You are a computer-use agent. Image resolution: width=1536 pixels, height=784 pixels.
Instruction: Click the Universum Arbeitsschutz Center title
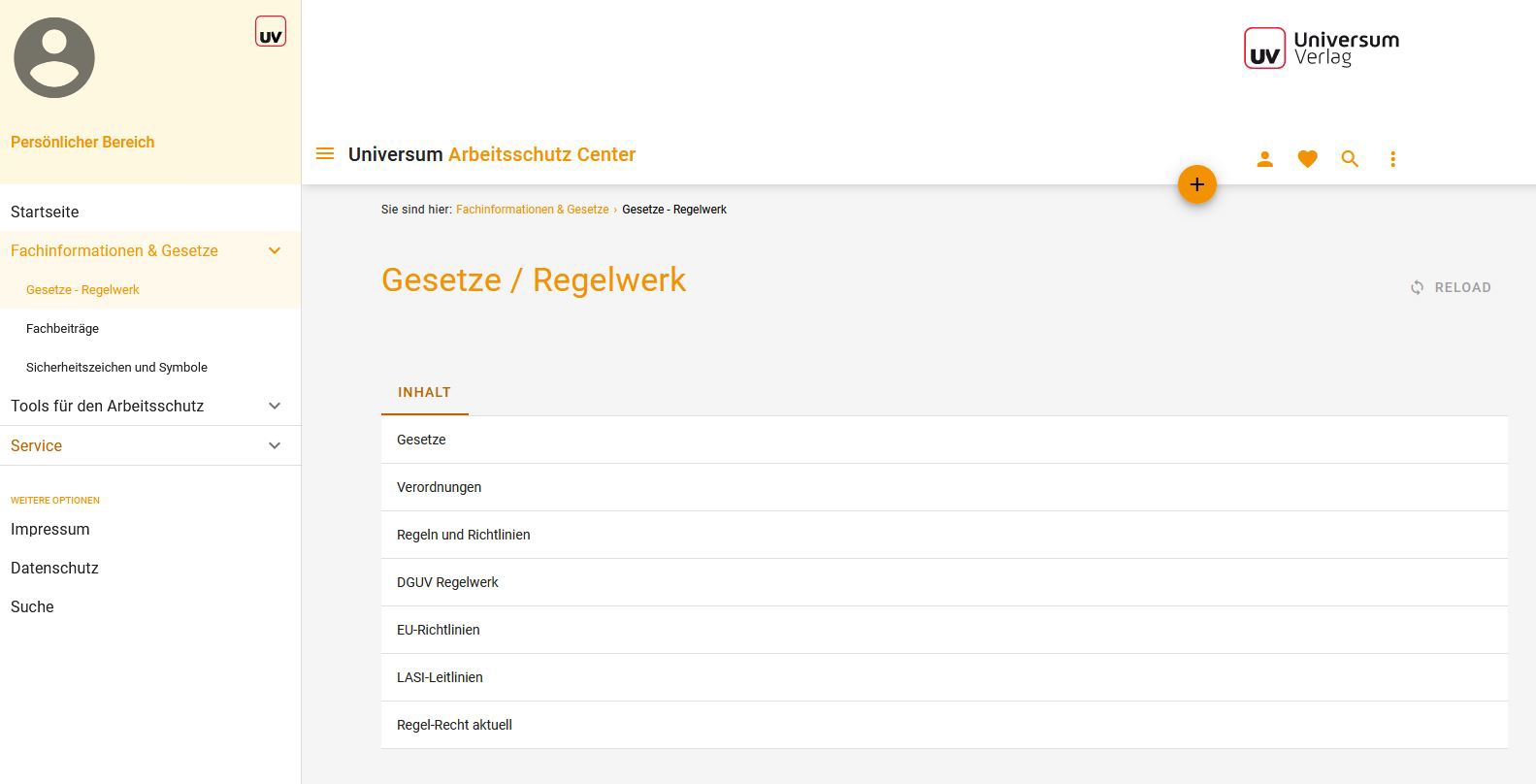[x=492, y=154]
